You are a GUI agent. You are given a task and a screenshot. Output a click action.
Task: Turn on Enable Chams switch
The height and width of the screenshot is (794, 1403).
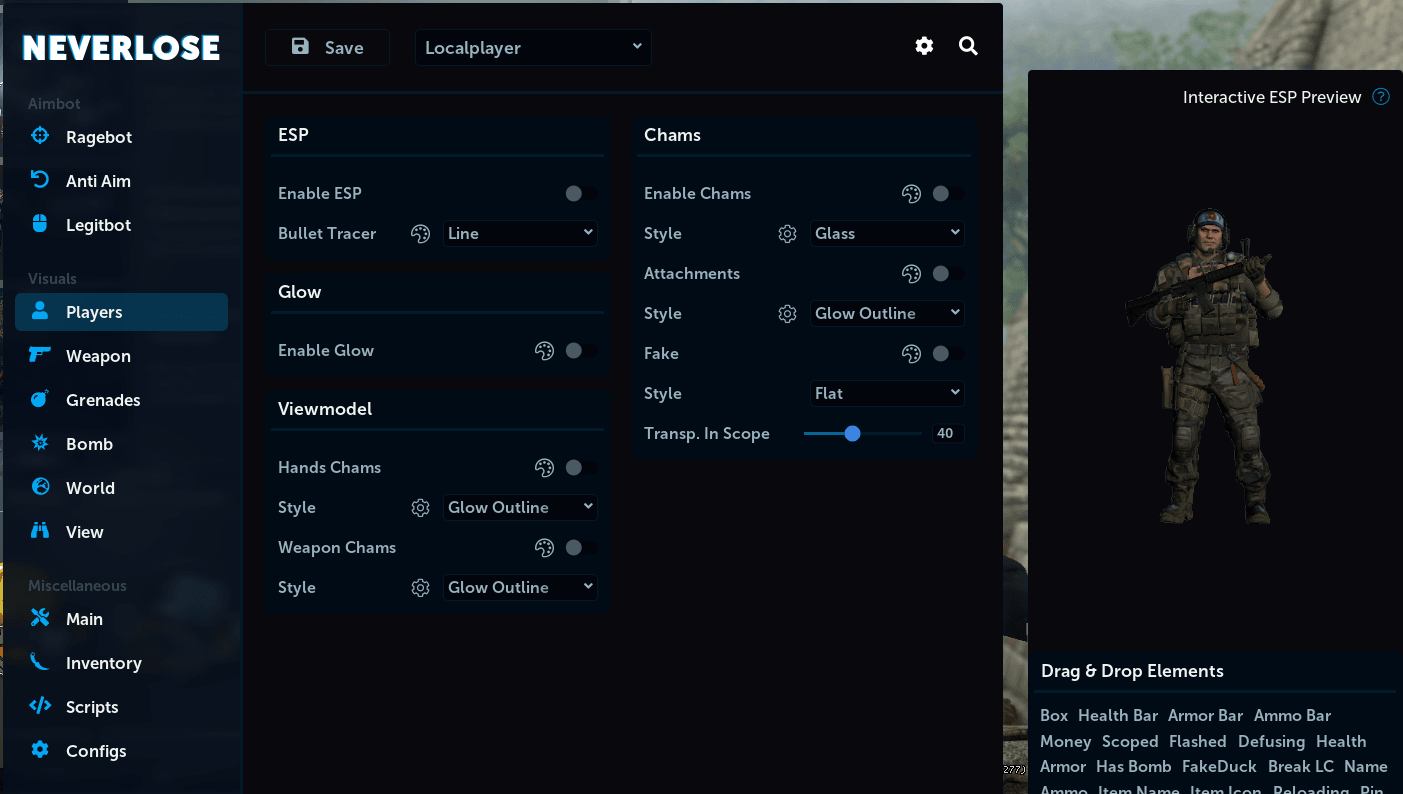click(948, 193)
